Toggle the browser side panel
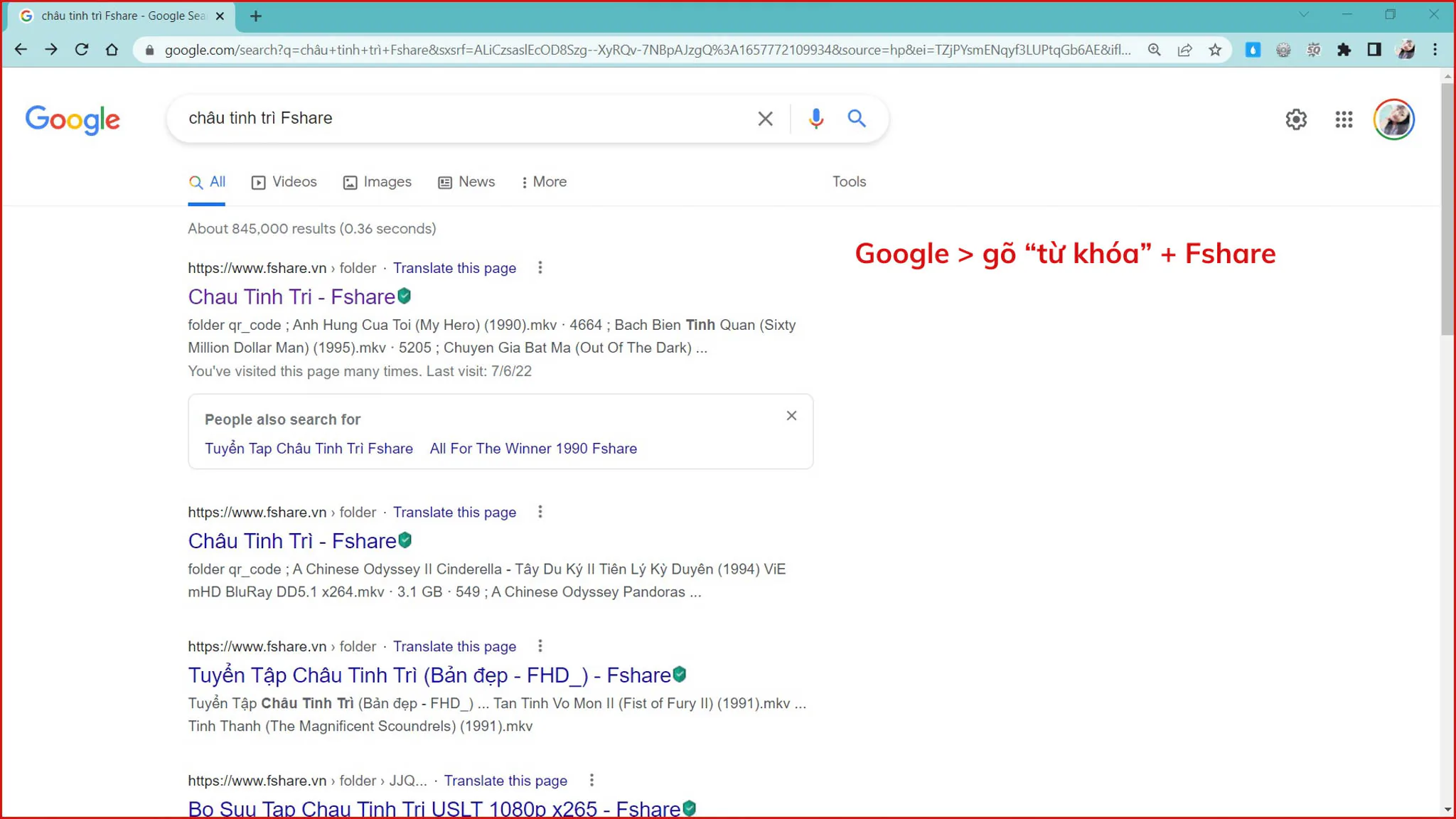 point(1374,50)
